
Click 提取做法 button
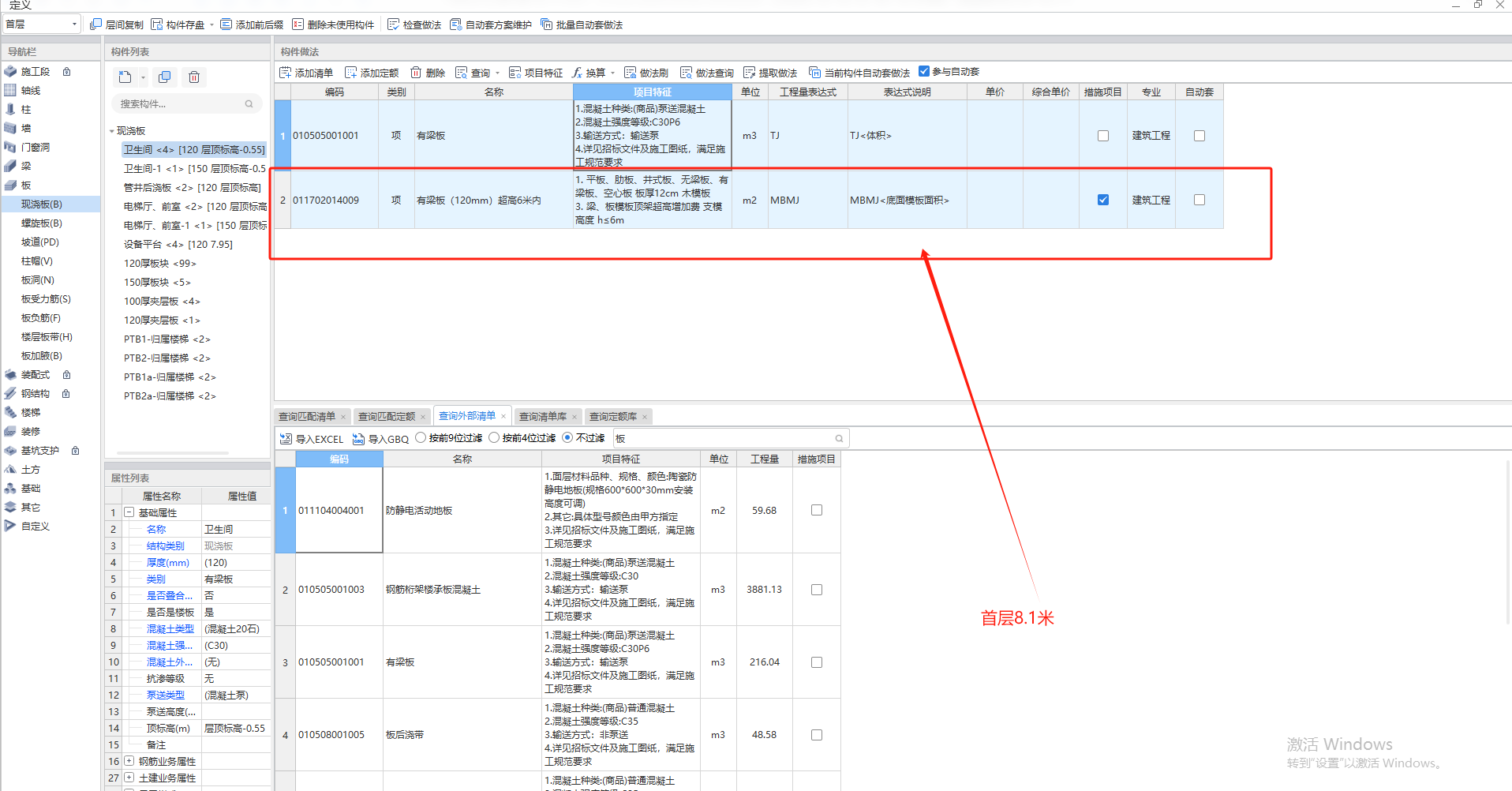click(x=770, y=73)
